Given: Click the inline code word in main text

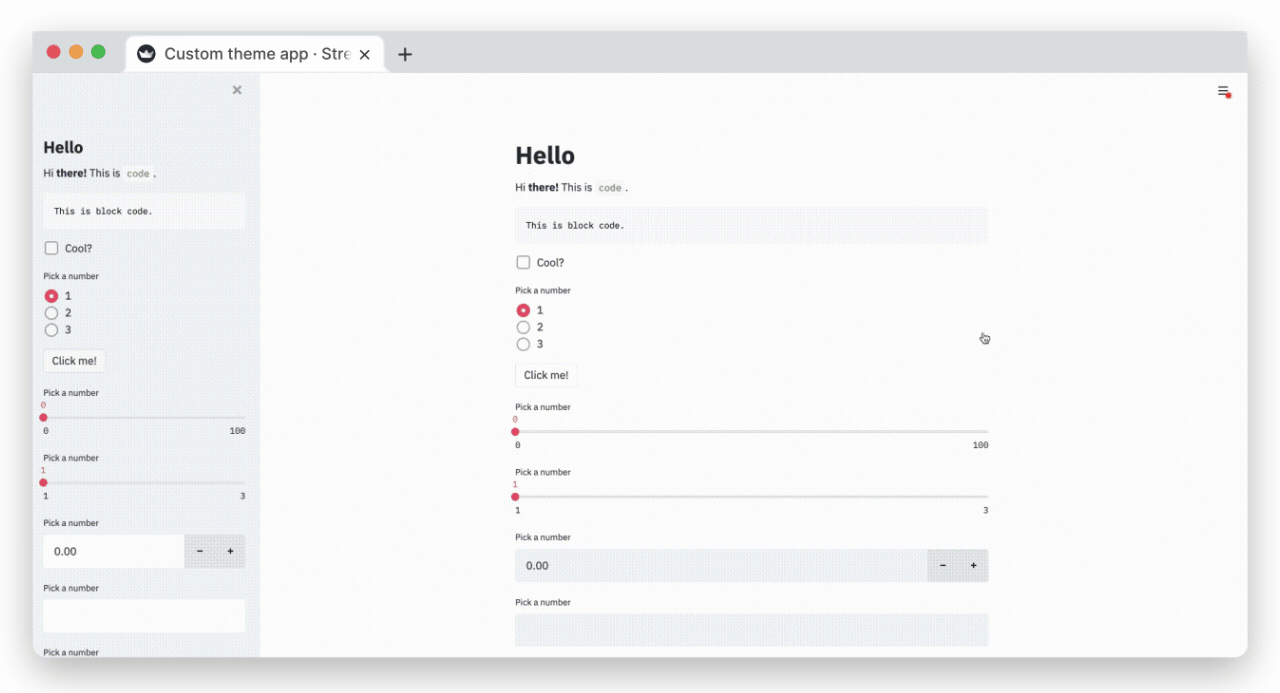Looking at the screenshot, I should (x=610, y=187).
